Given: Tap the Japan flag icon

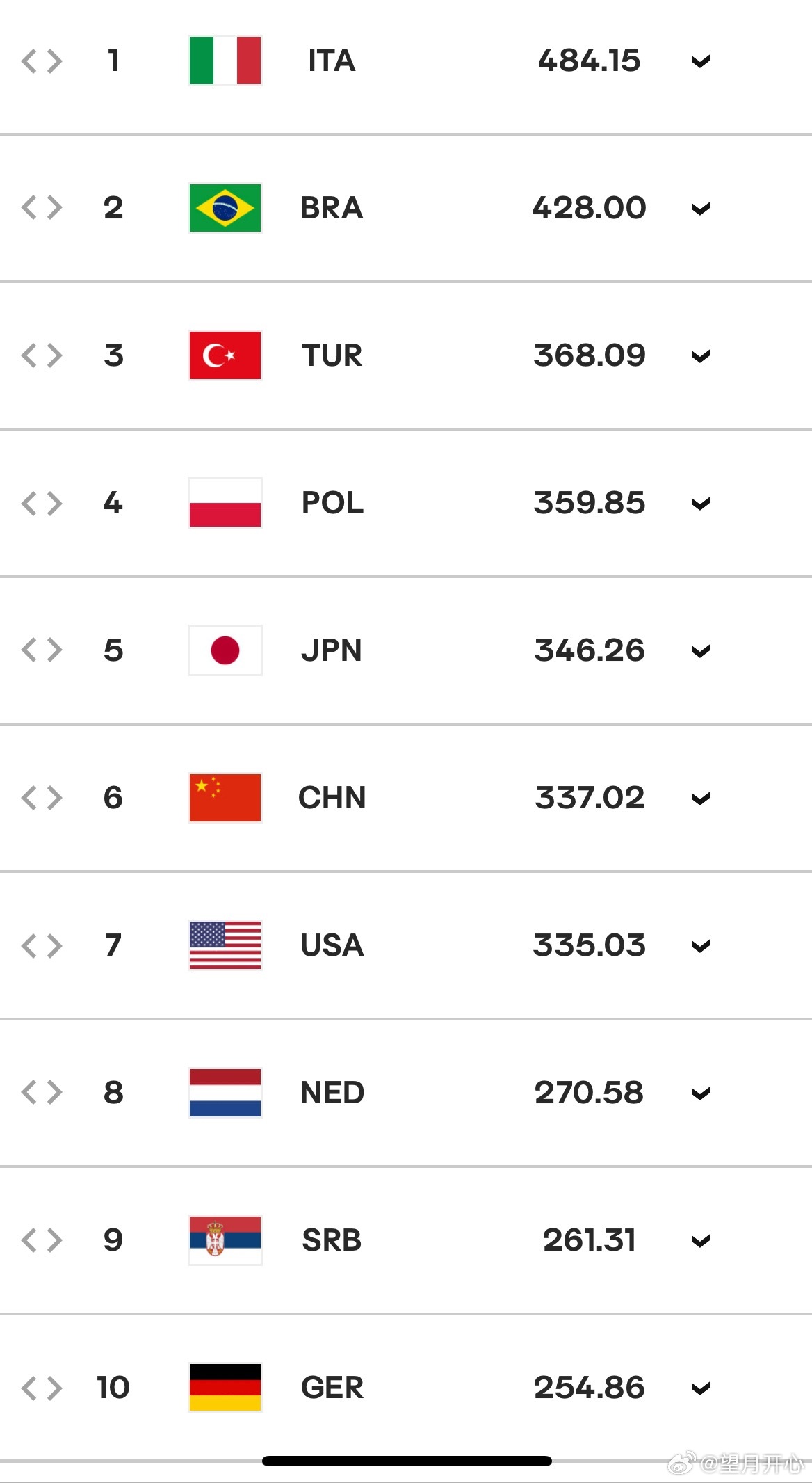Looking at the screenshot, I should click(225, 650).
